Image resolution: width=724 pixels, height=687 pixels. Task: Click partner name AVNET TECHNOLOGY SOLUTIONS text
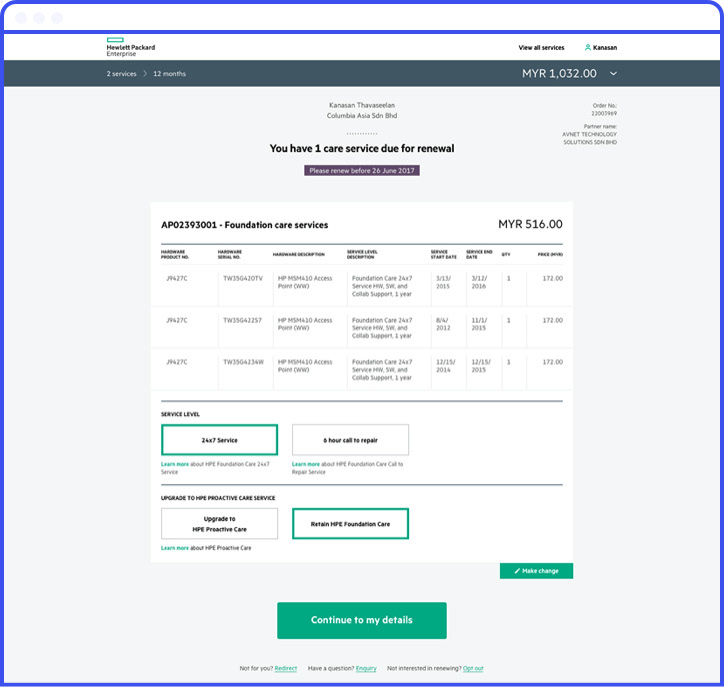pyautogui.click(x=589, y=138)
